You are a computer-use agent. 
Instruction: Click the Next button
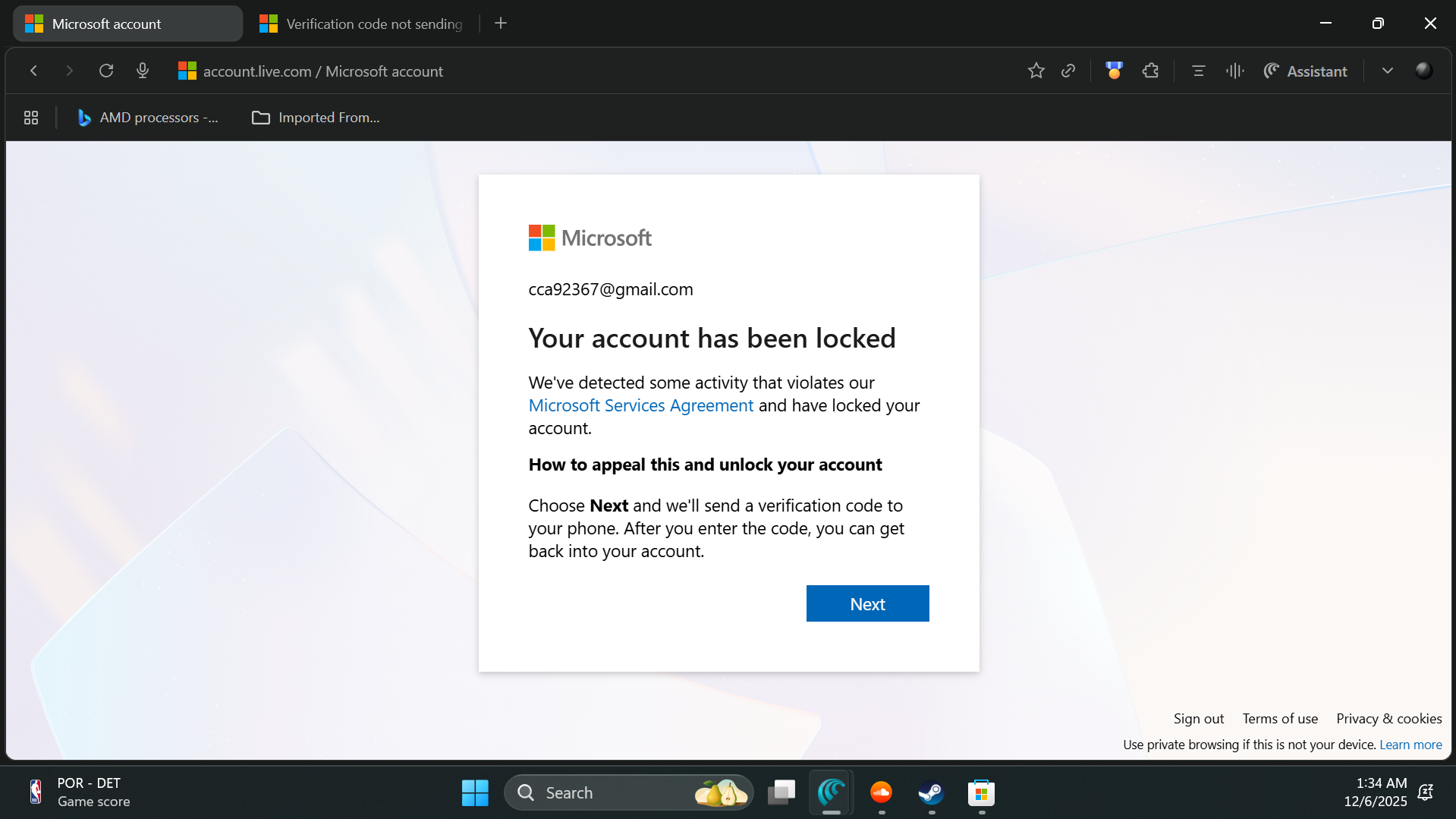pos(867,603)
